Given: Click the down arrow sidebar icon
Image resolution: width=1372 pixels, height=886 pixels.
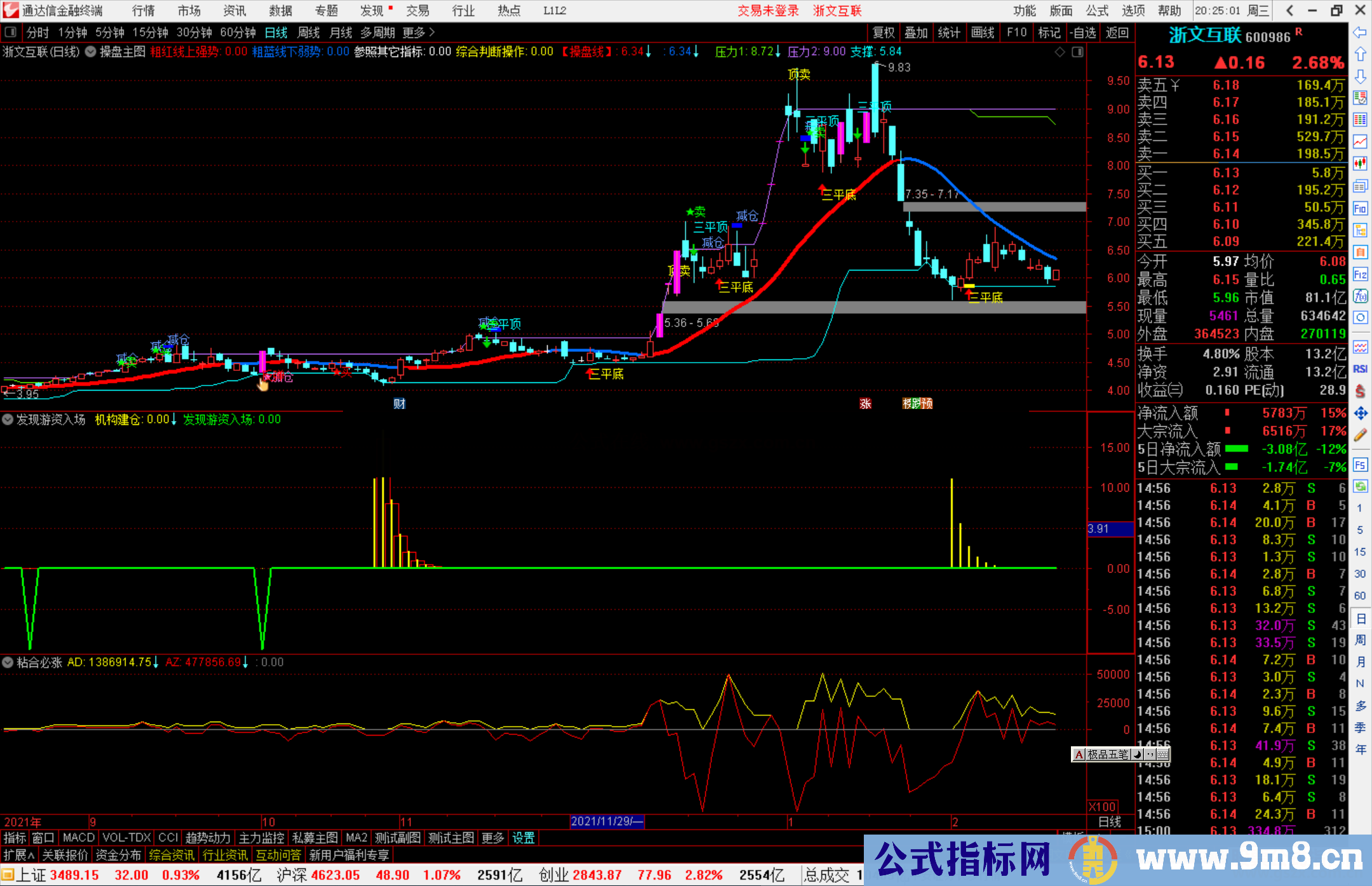Looking at the screenshot, I should 1360,77.
